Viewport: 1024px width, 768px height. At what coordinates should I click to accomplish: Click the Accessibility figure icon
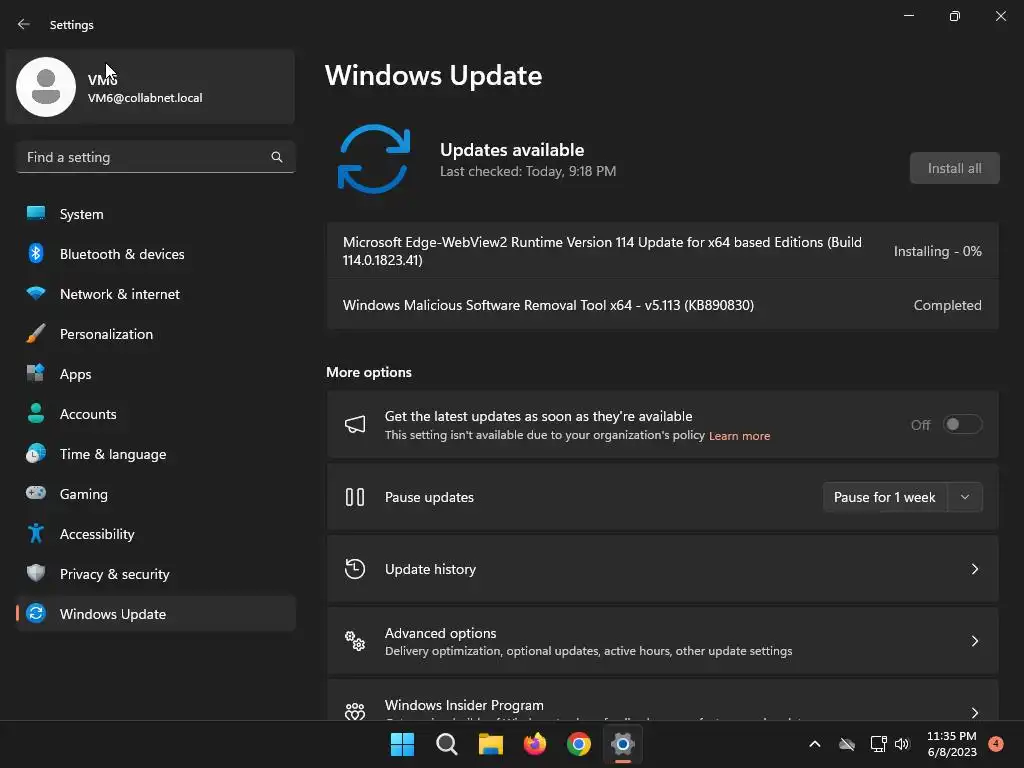click(x=36, y=534)
